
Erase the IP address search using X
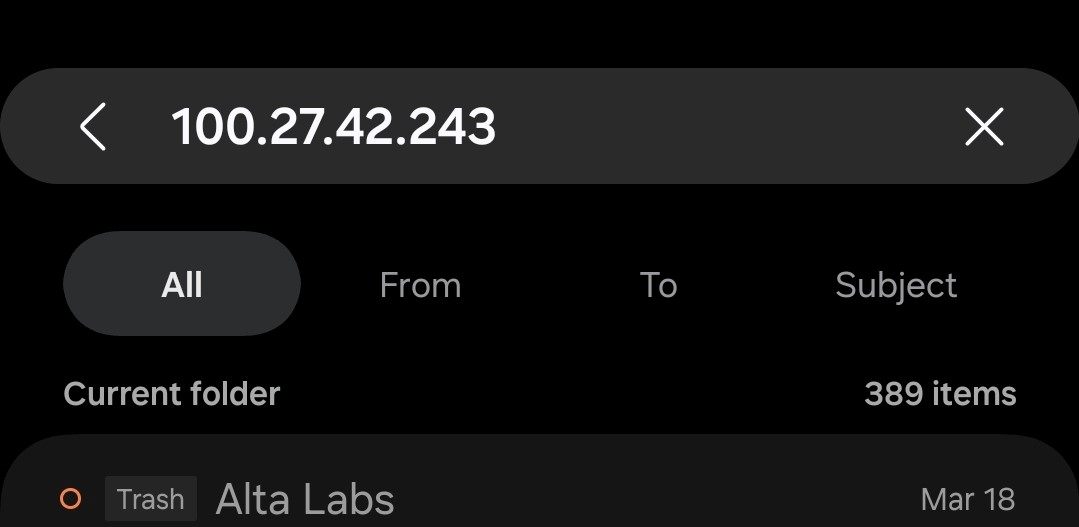click(x=984, y=127)
